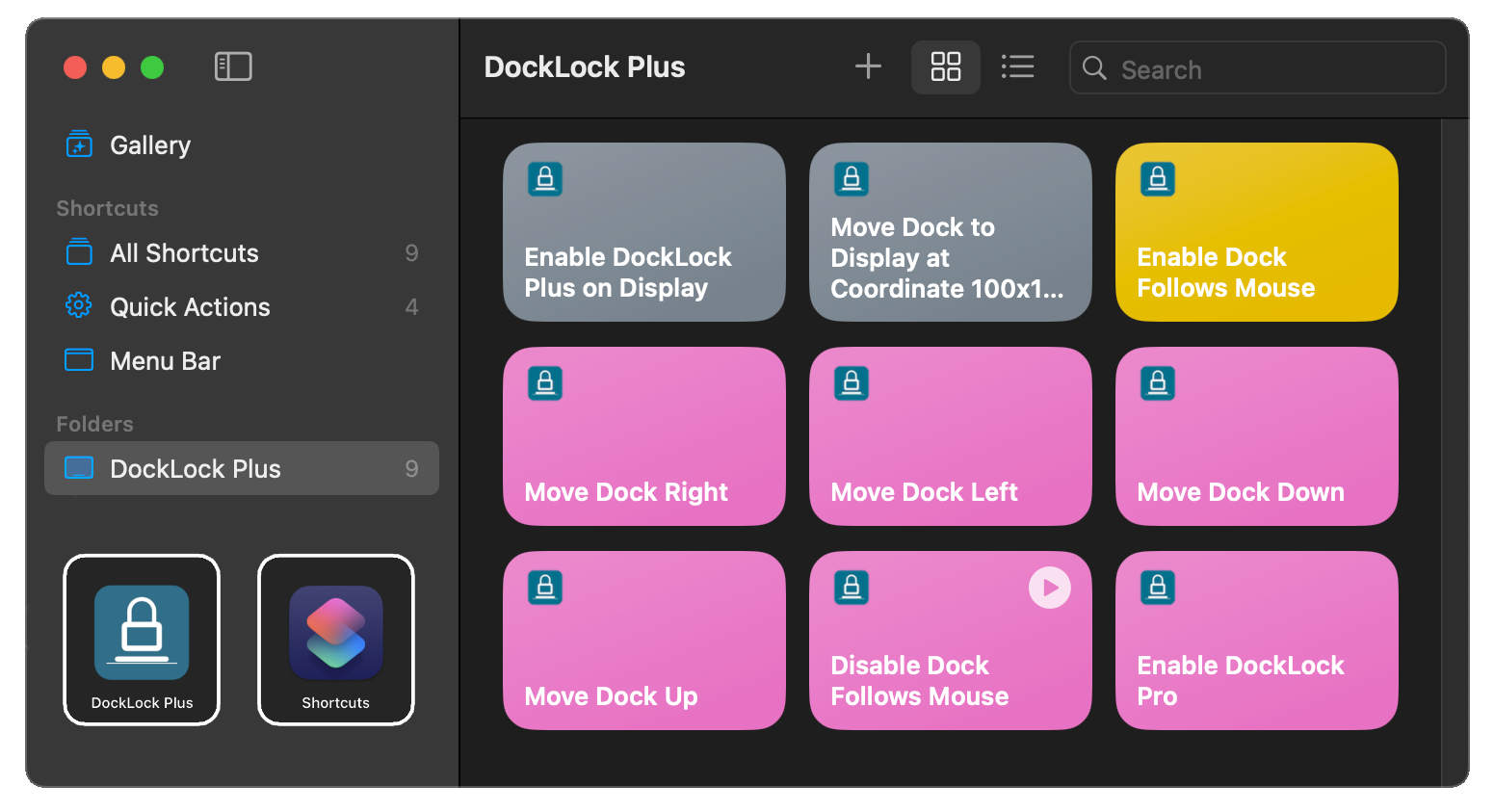This screenshot has width=1494, height=812.
Task: Click lock icon on Enable DockLock Plus on Display
Action: [545, 179]
